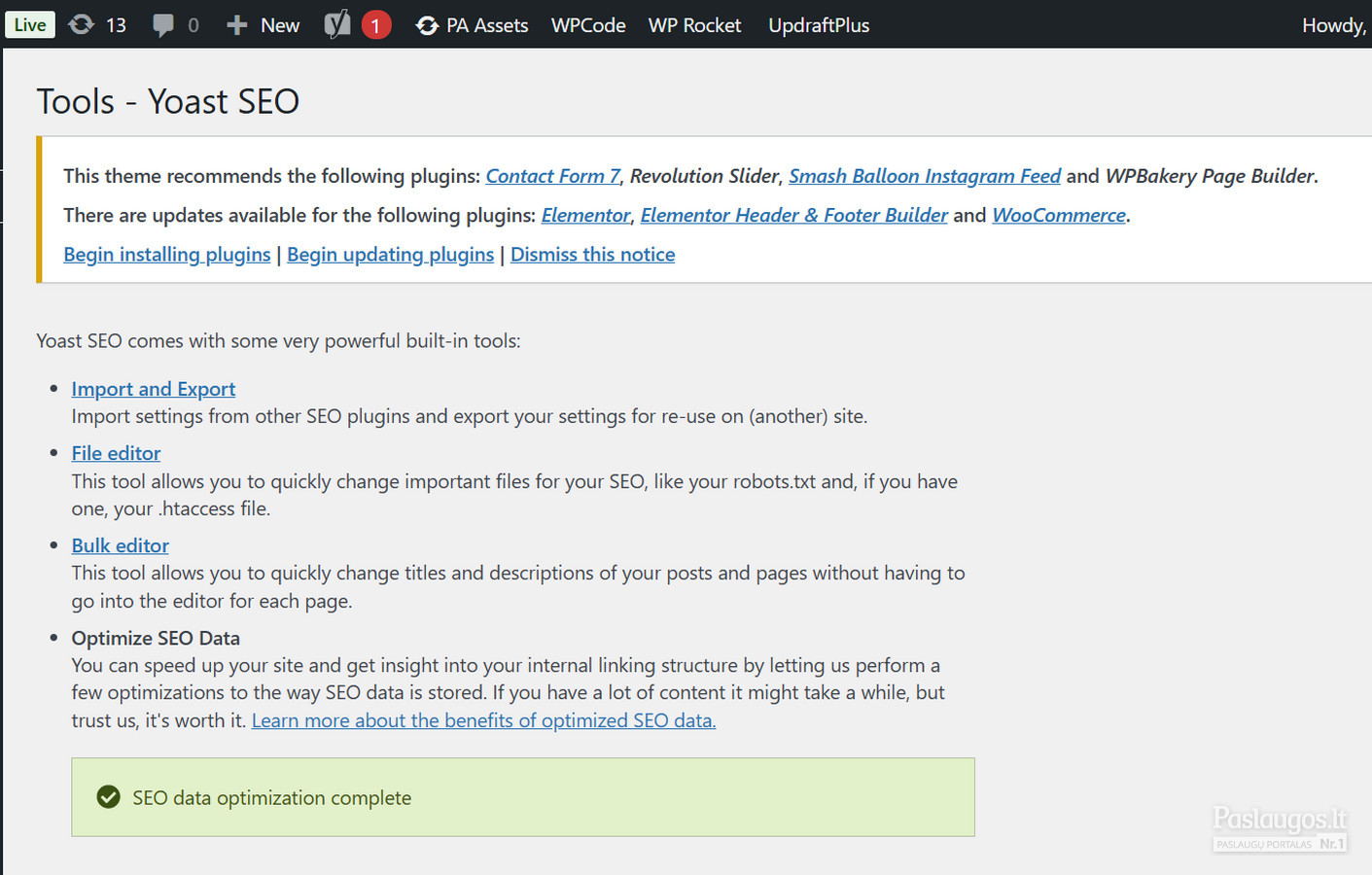
Task: Click the Optimize SEO Data heading
Action: 156,638
